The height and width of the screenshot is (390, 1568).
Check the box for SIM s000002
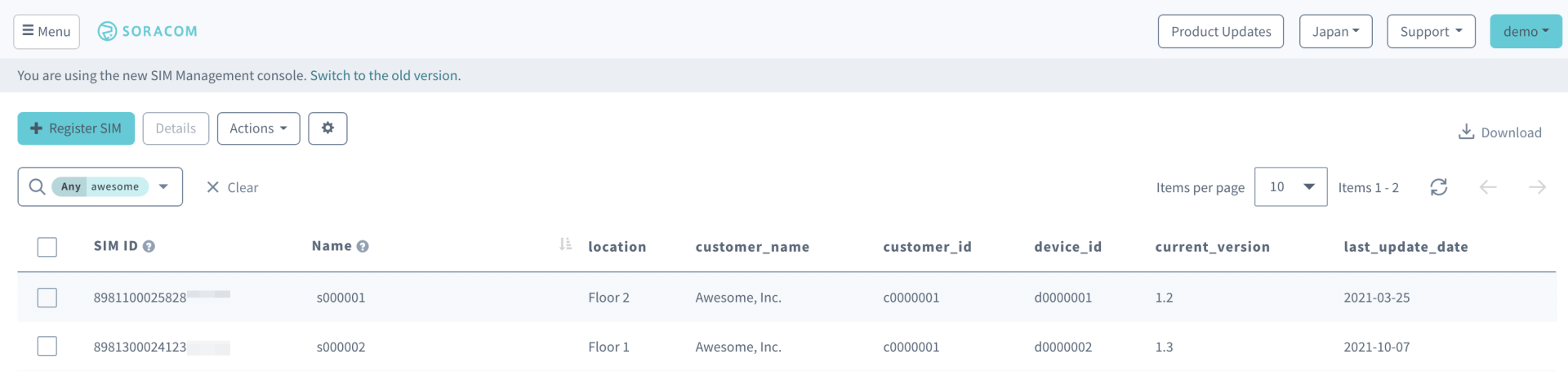click(x=47, y=347)
